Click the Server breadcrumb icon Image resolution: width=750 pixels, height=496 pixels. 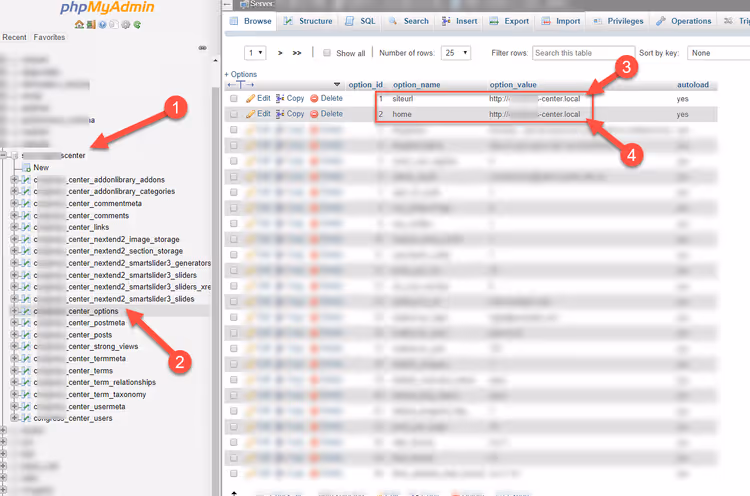(244, 4)
